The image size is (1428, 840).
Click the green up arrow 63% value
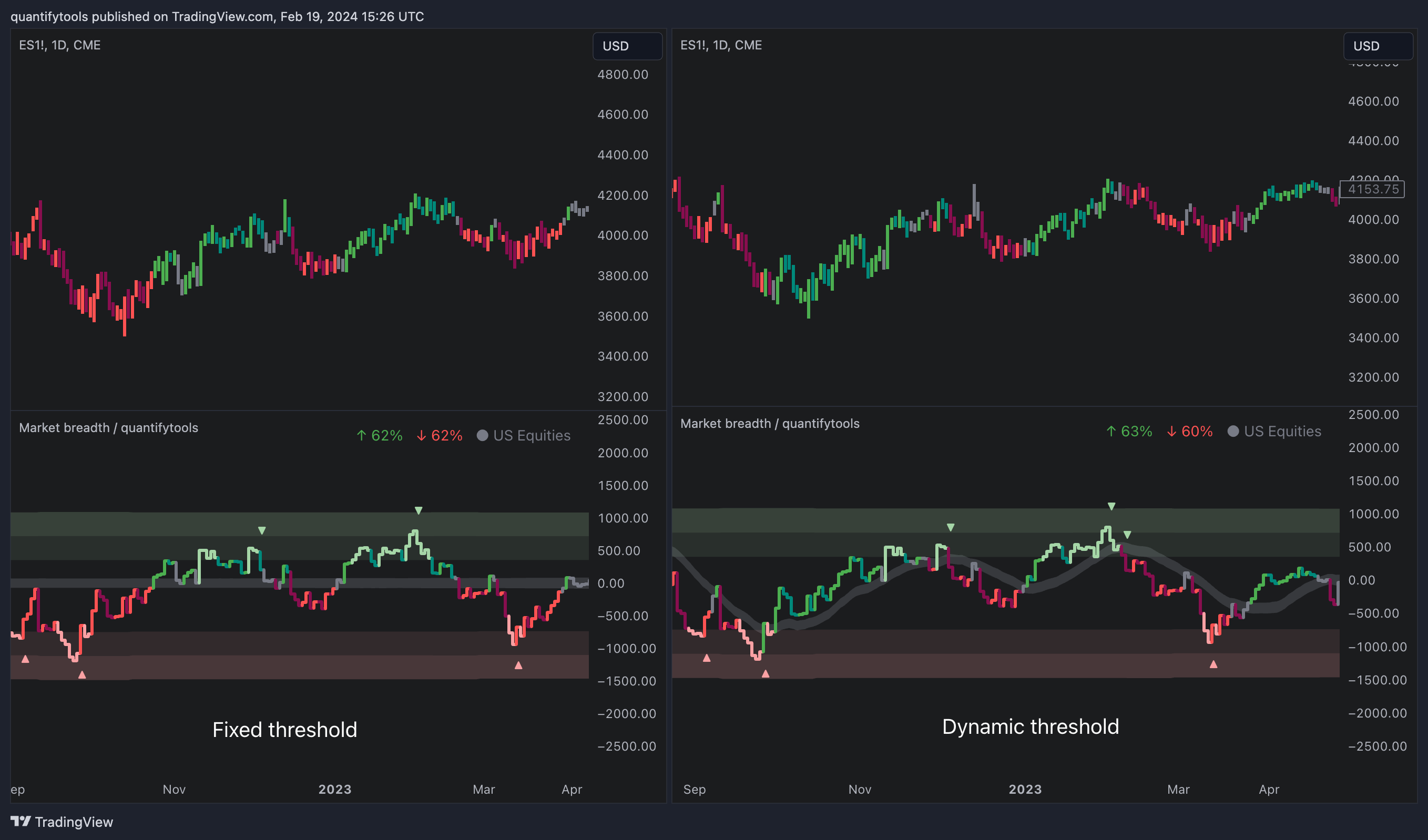[1129, 431]
